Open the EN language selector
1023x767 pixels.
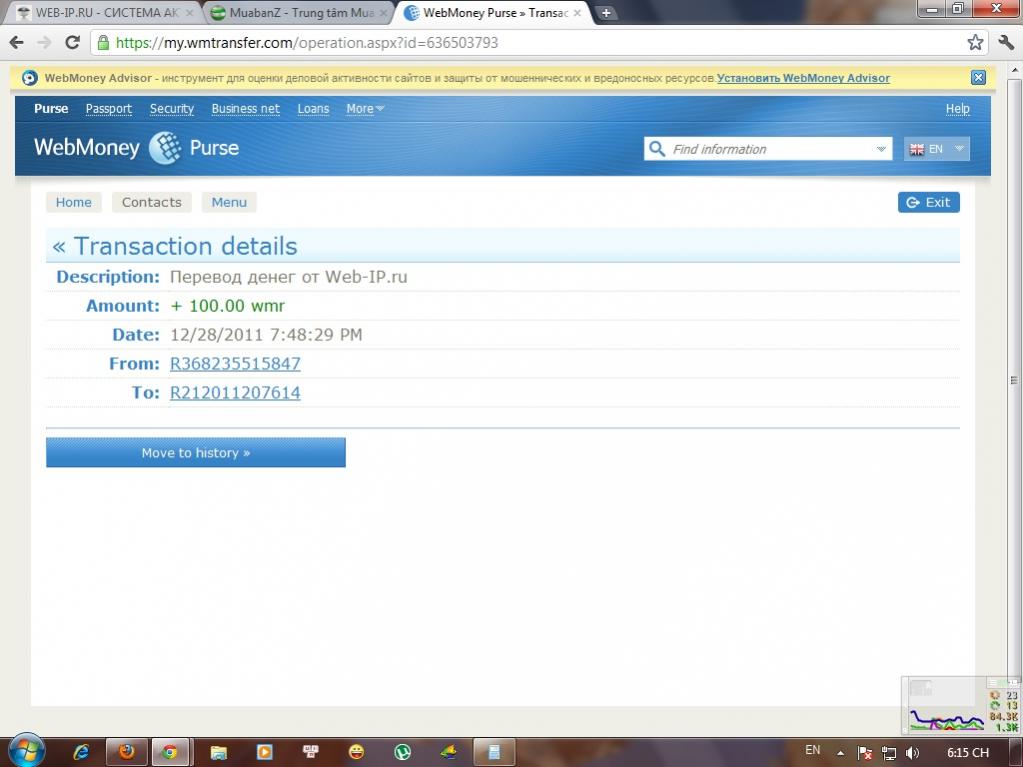tap(936, 149)
